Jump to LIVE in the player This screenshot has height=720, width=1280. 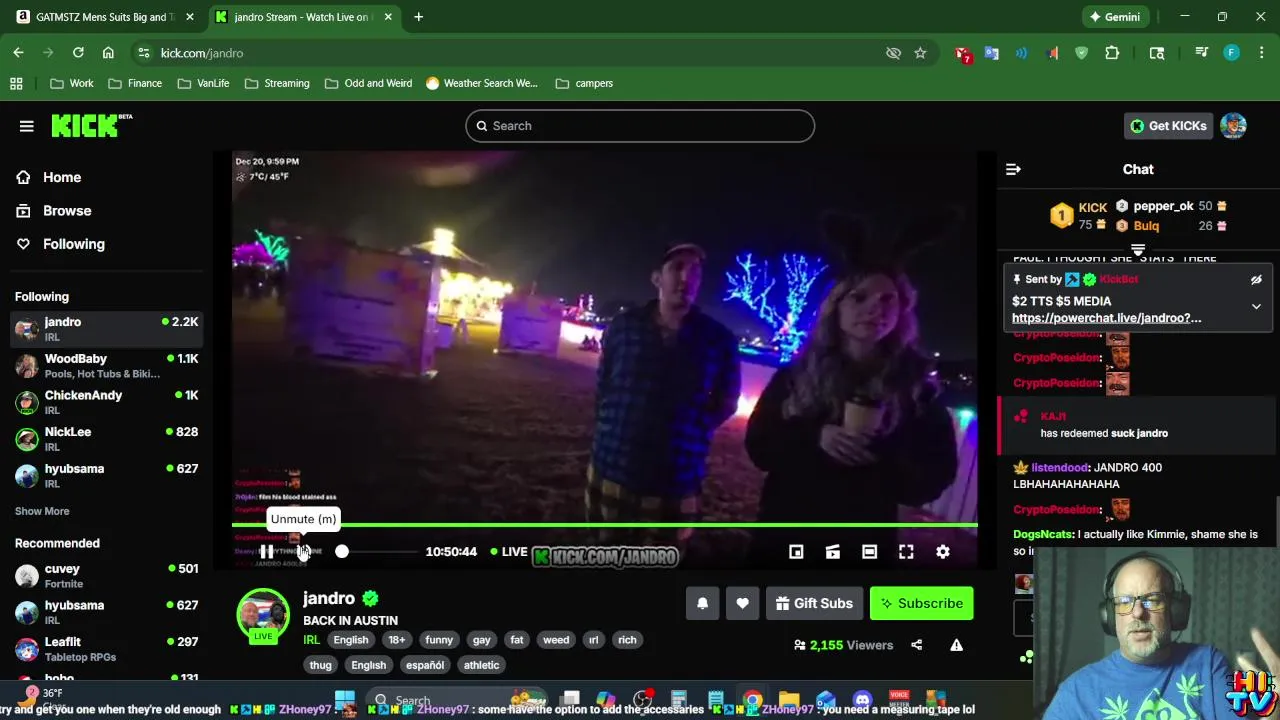[x=509, y=552]
